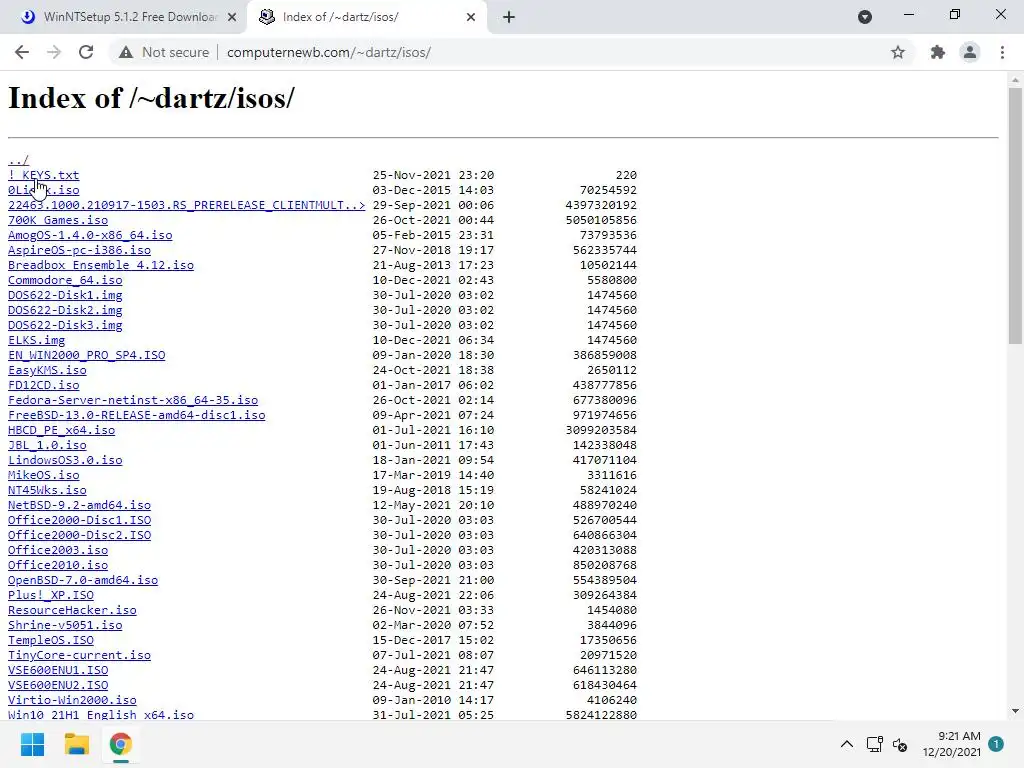Viewport: 1024px width, 768px height.
Task: Download Office2000-Disc1.ISO
Action: 79,520
